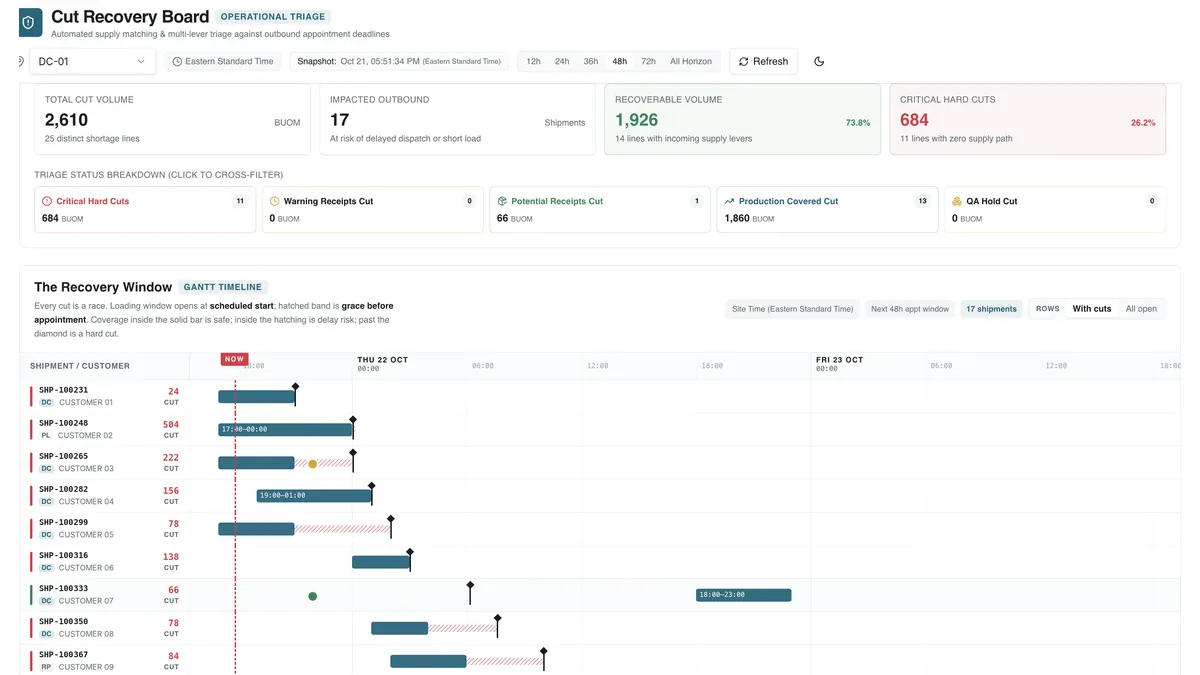
Task: Select the All Horizon option
Action: pos(691,61)
